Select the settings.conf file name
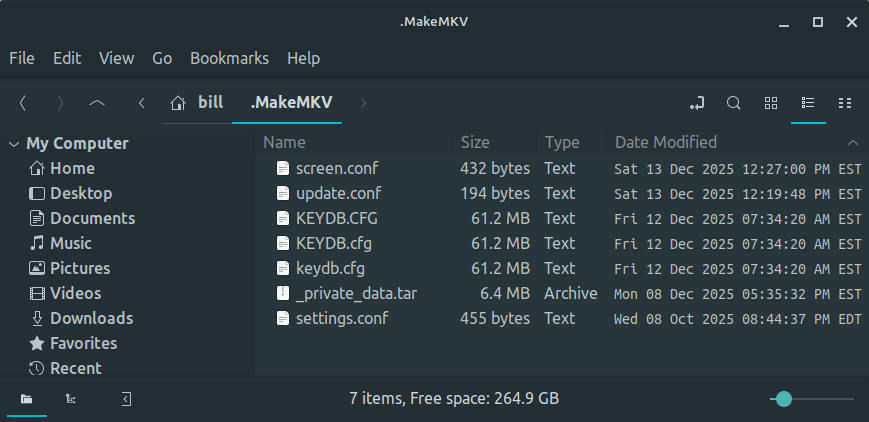This screenshot has width=869, height=422. pos(341,318)
